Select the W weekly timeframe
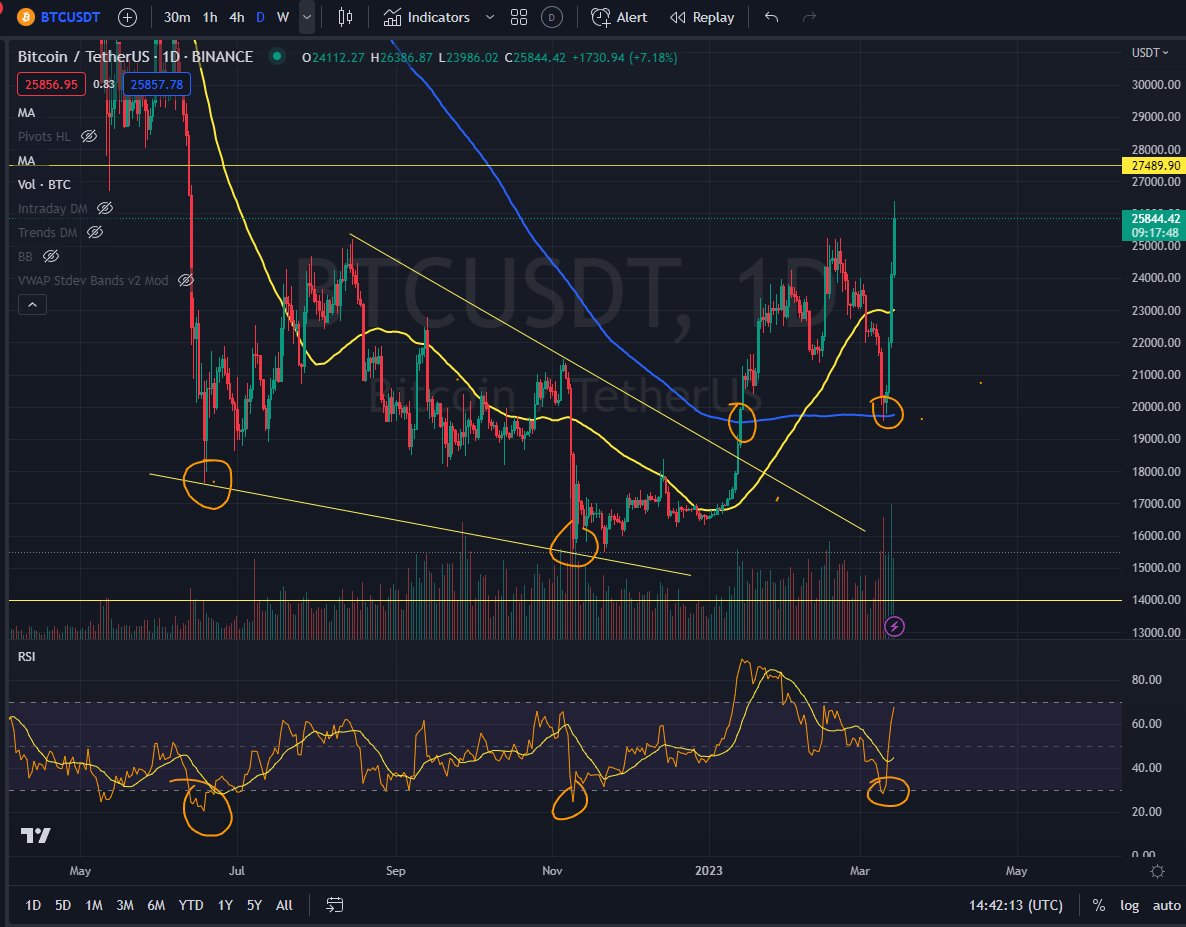This screenshot has height=927, width=1186. [x=283, y=17]
